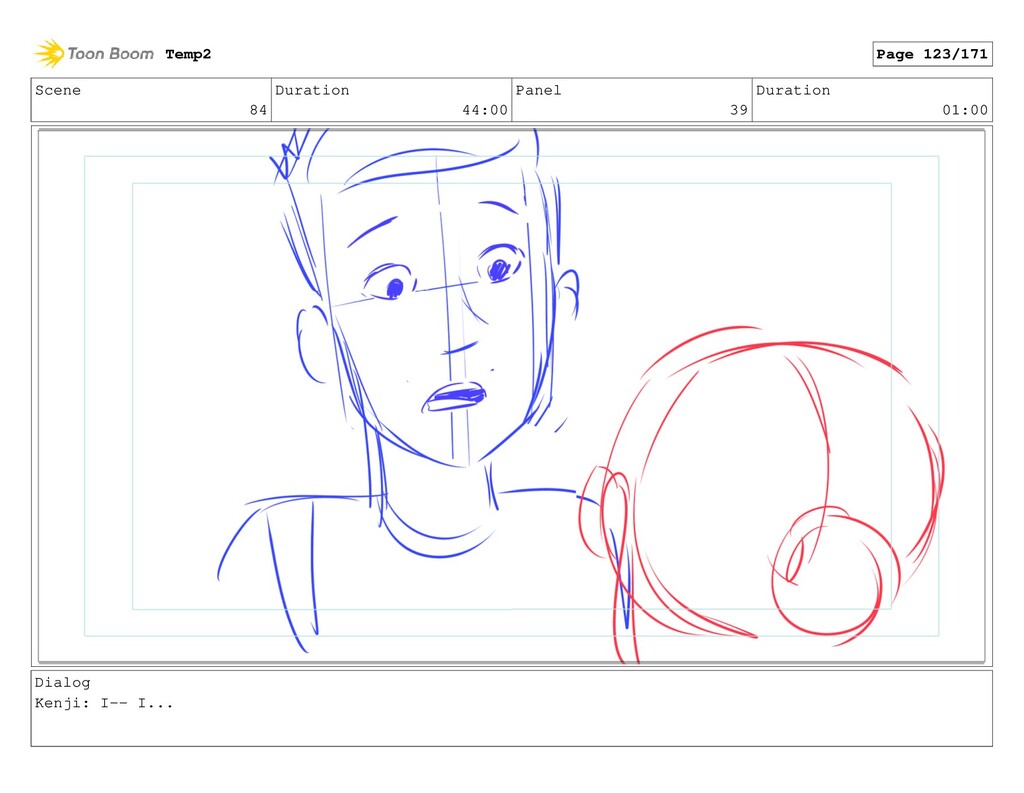Click the 'Dialog' label

tap(63, 683)
